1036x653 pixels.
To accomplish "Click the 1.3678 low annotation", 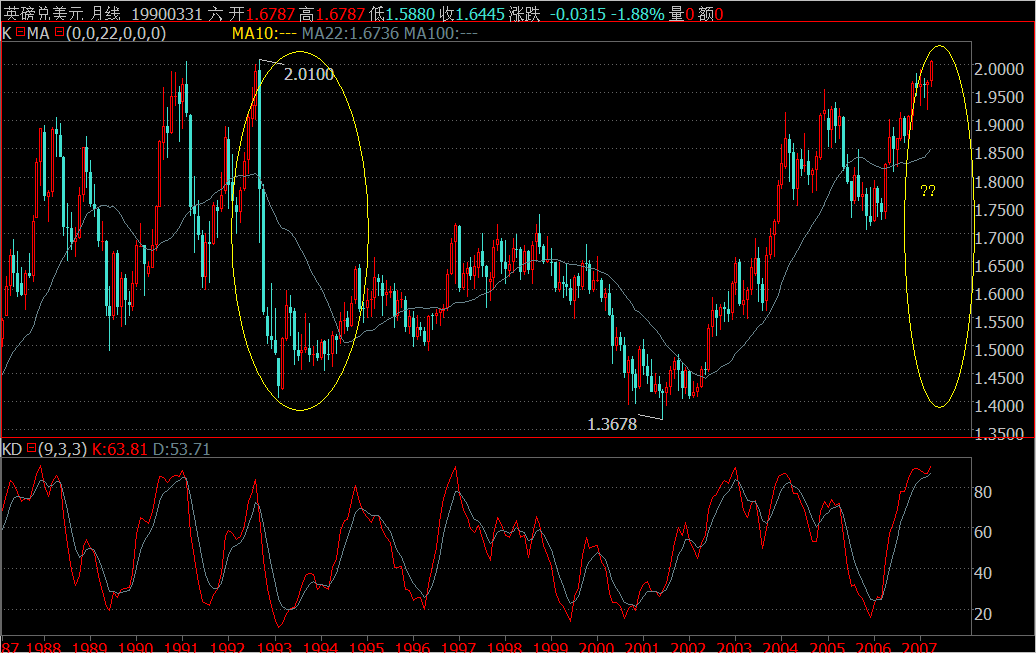I will (x=612, y=424).
